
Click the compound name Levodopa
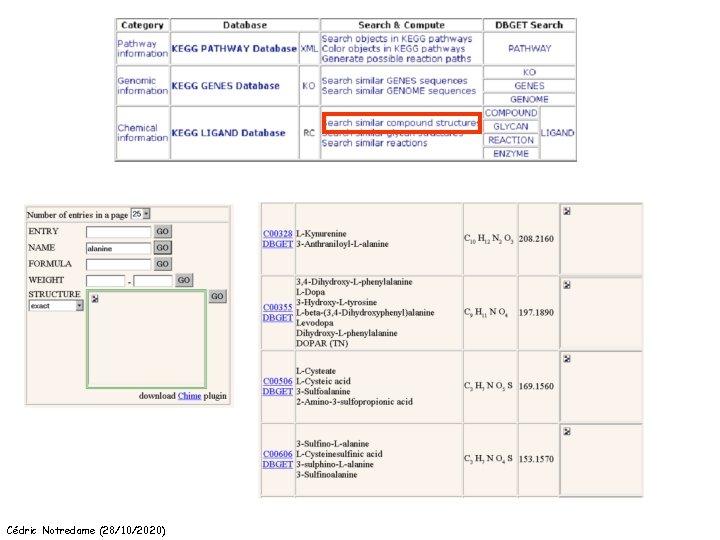point(315,323)
